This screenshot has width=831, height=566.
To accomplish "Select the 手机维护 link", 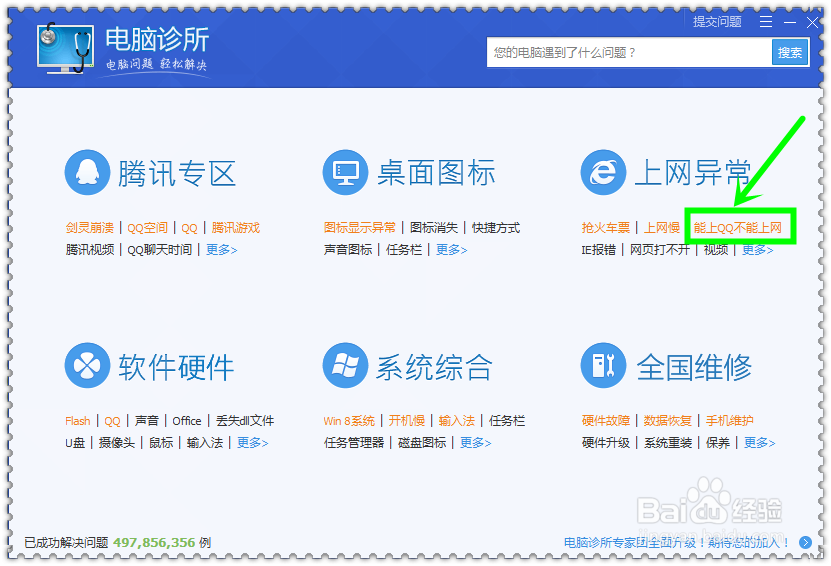I will click(x=730, y=421).
